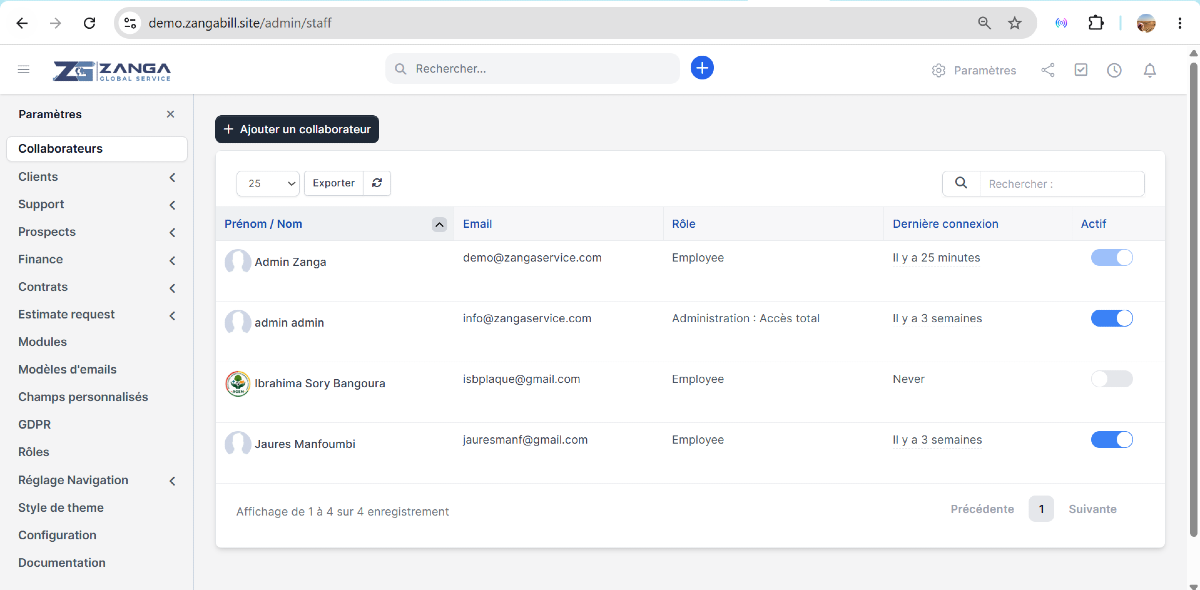Click Ibrahima Sory Bangoura's profile picture
This screenshot has height=590, width=1200.
[238, 384]
